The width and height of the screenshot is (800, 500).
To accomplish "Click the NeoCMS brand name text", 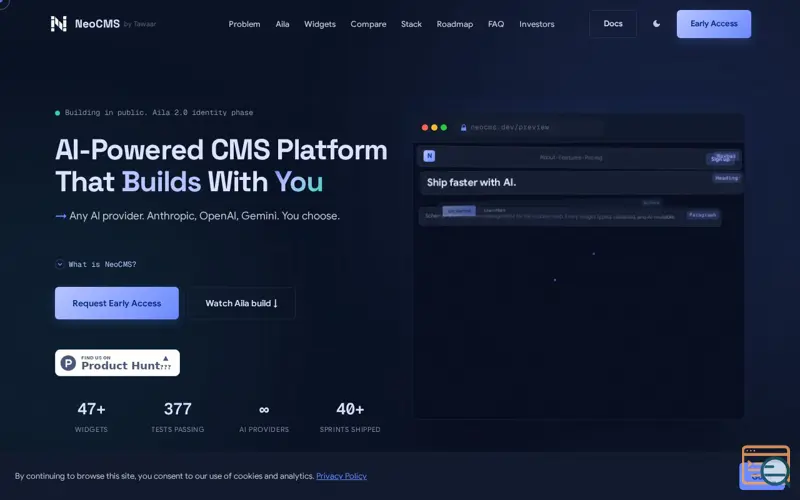I will pyautogui.click(x=97, y=24).
